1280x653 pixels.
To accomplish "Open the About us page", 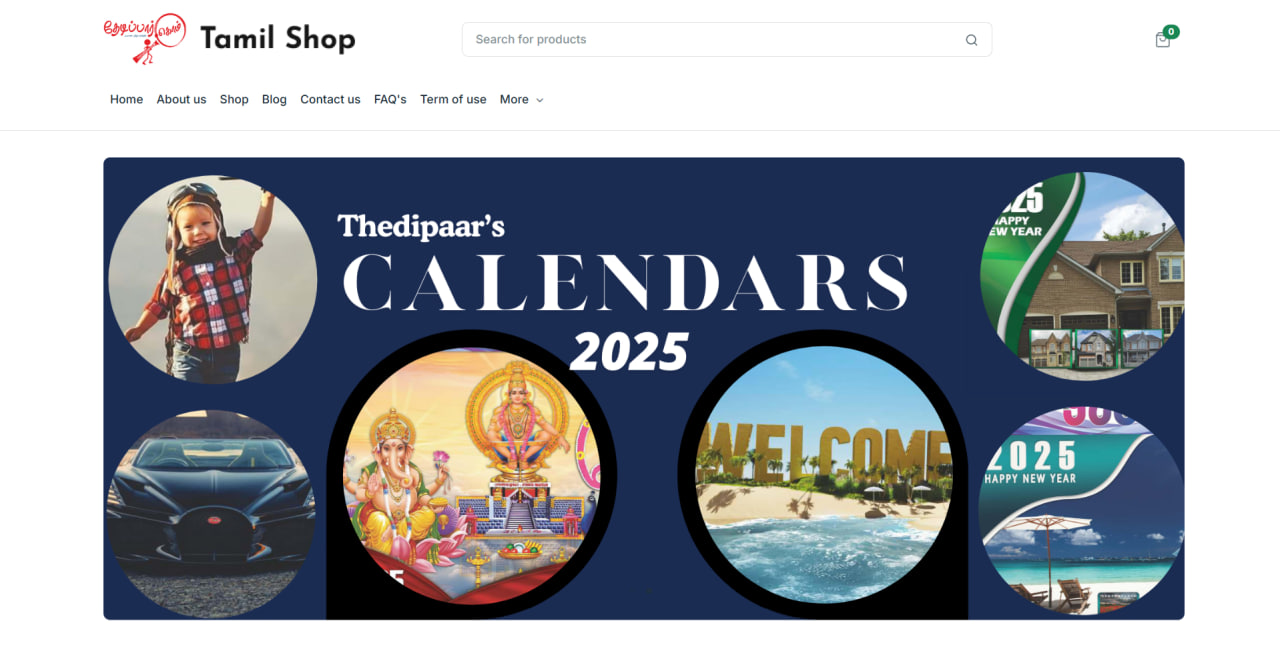I will (181, 100).
